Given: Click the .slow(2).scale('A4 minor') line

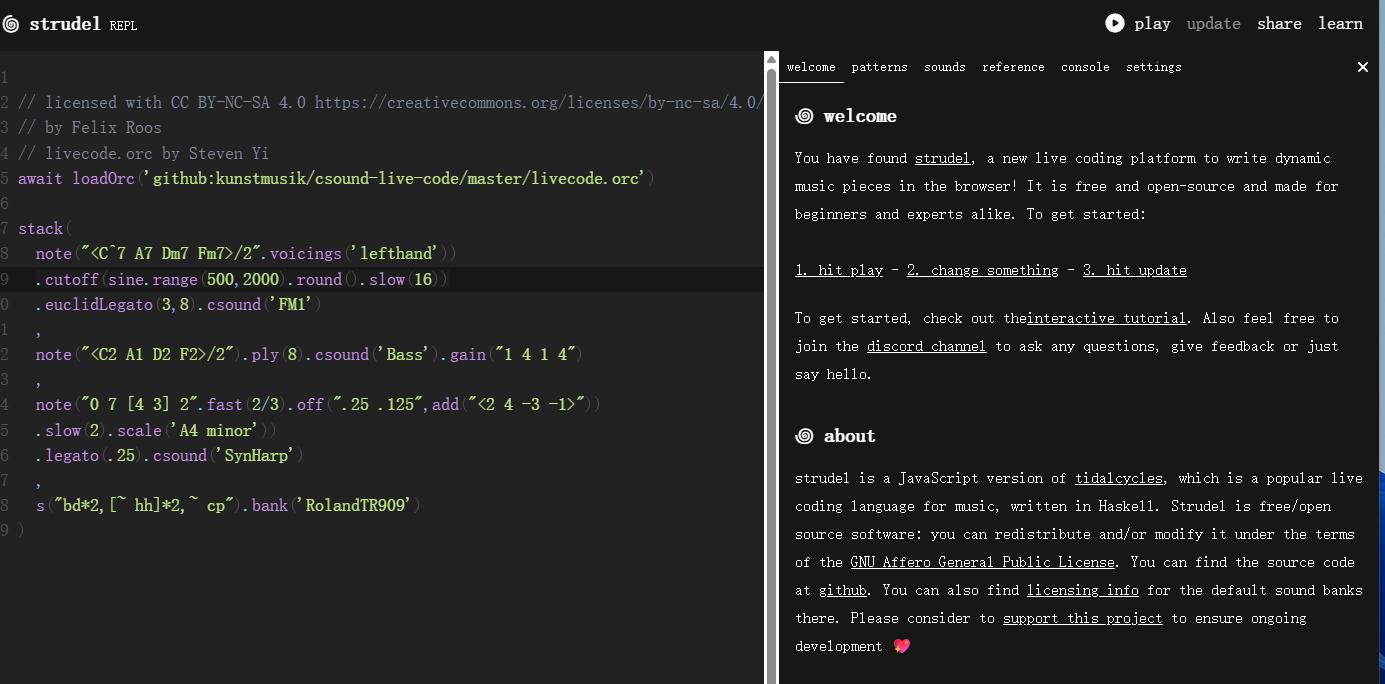Looking at the screenshot, I should [x=156, y=430].
